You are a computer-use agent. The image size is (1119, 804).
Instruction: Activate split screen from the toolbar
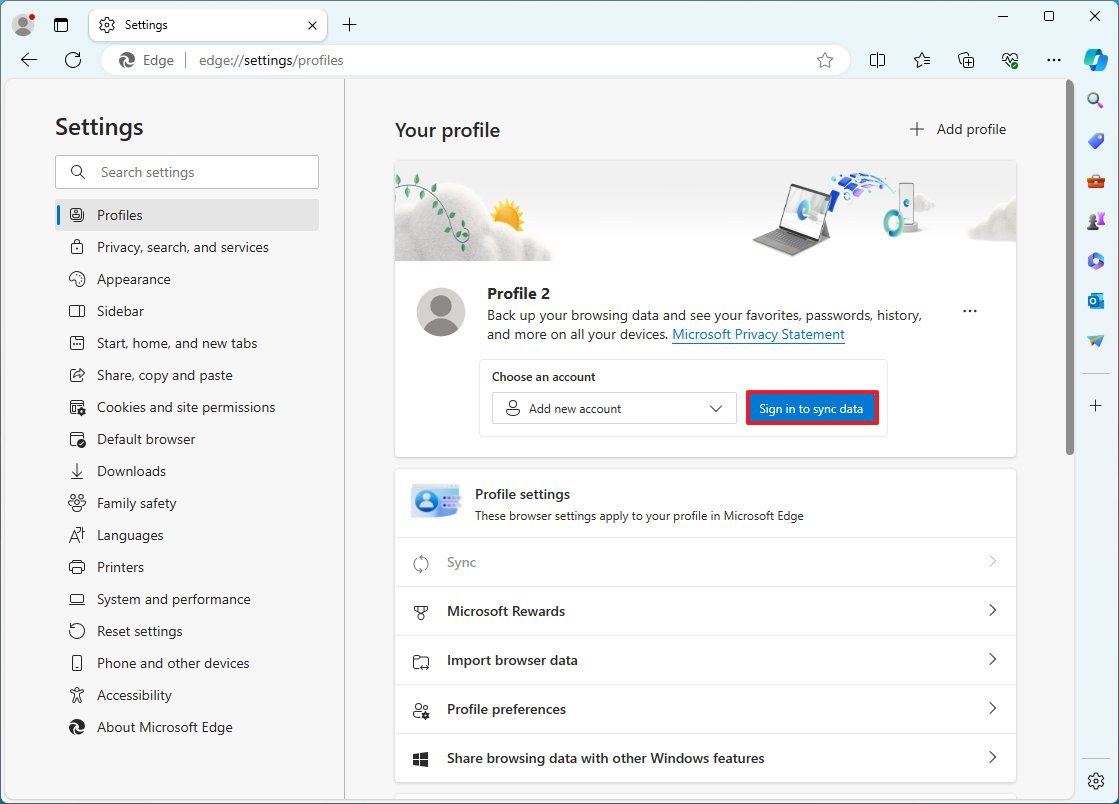[878, 60]
